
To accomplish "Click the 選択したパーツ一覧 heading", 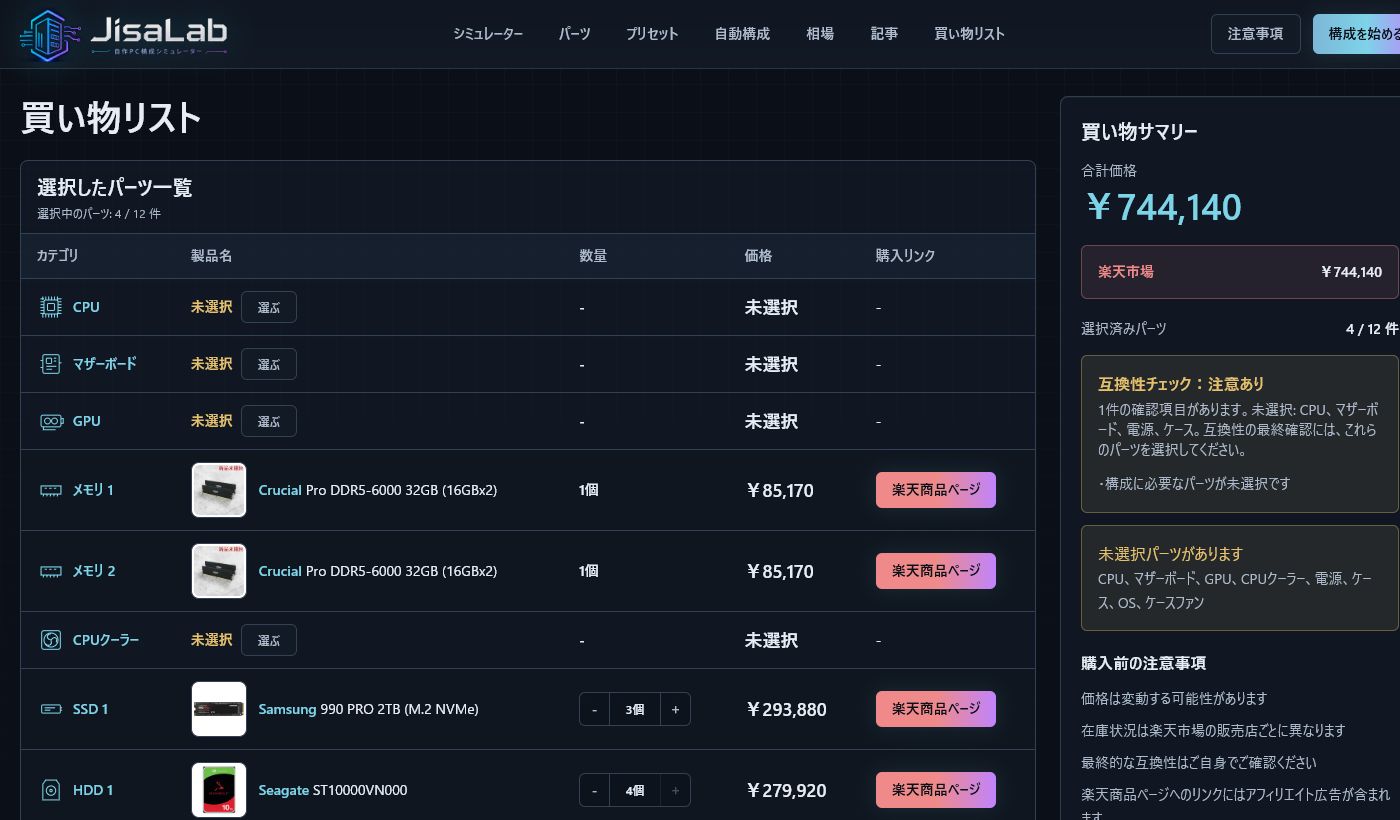I will tap(114, 187).
